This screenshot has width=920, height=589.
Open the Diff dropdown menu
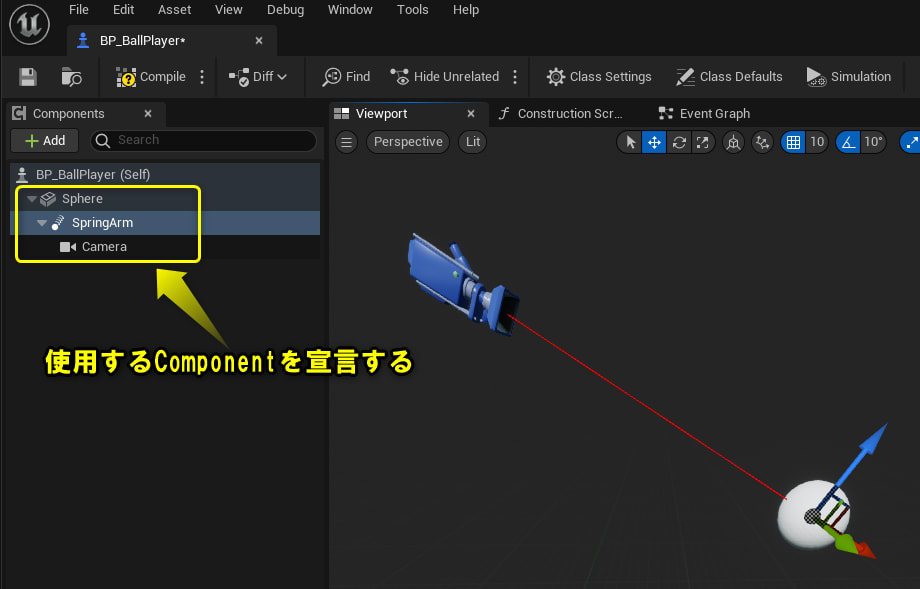[x=259, y=76]
